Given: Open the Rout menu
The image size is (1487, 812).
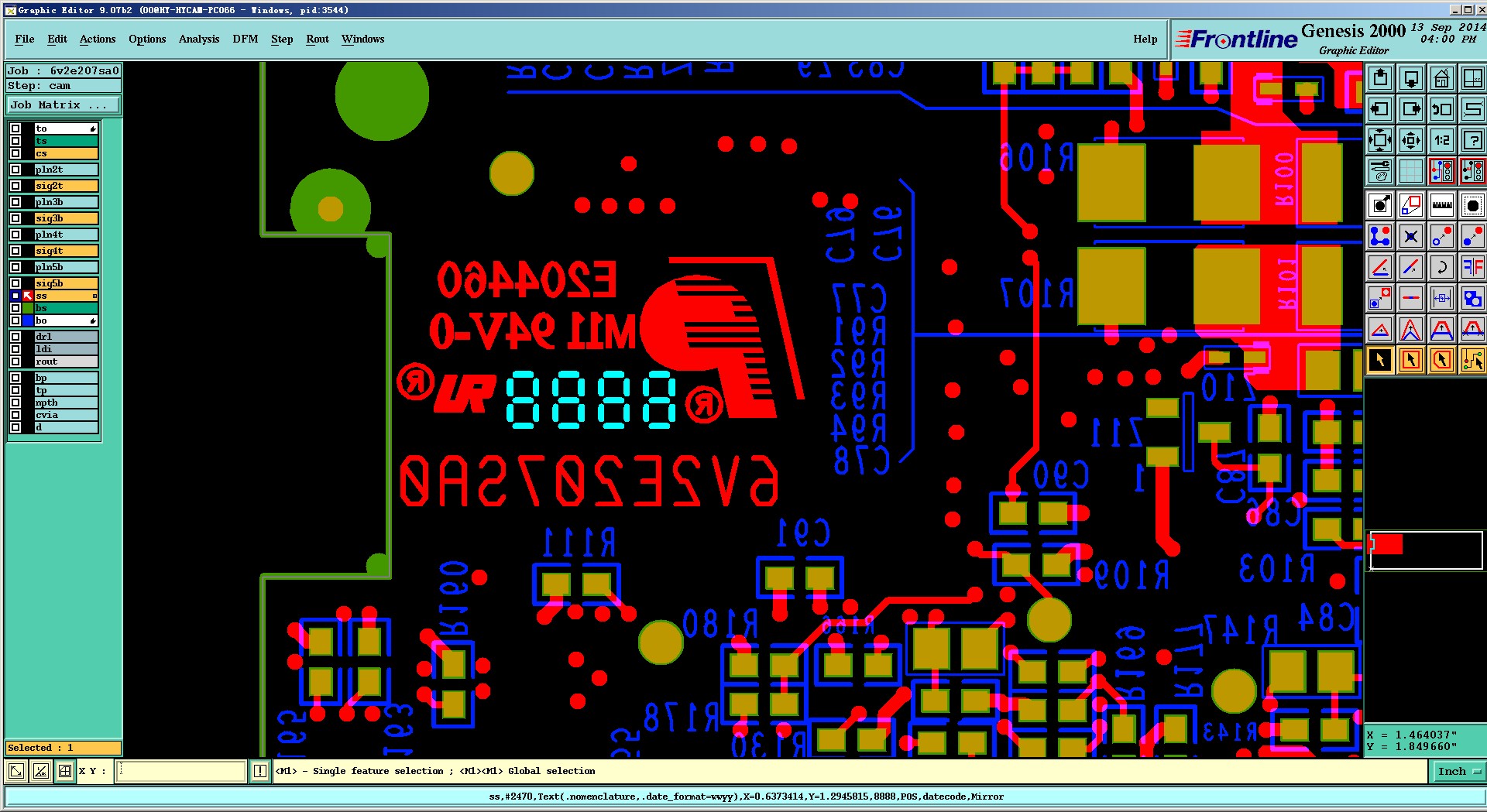Looking at the screenshot, I should point(318,39).
